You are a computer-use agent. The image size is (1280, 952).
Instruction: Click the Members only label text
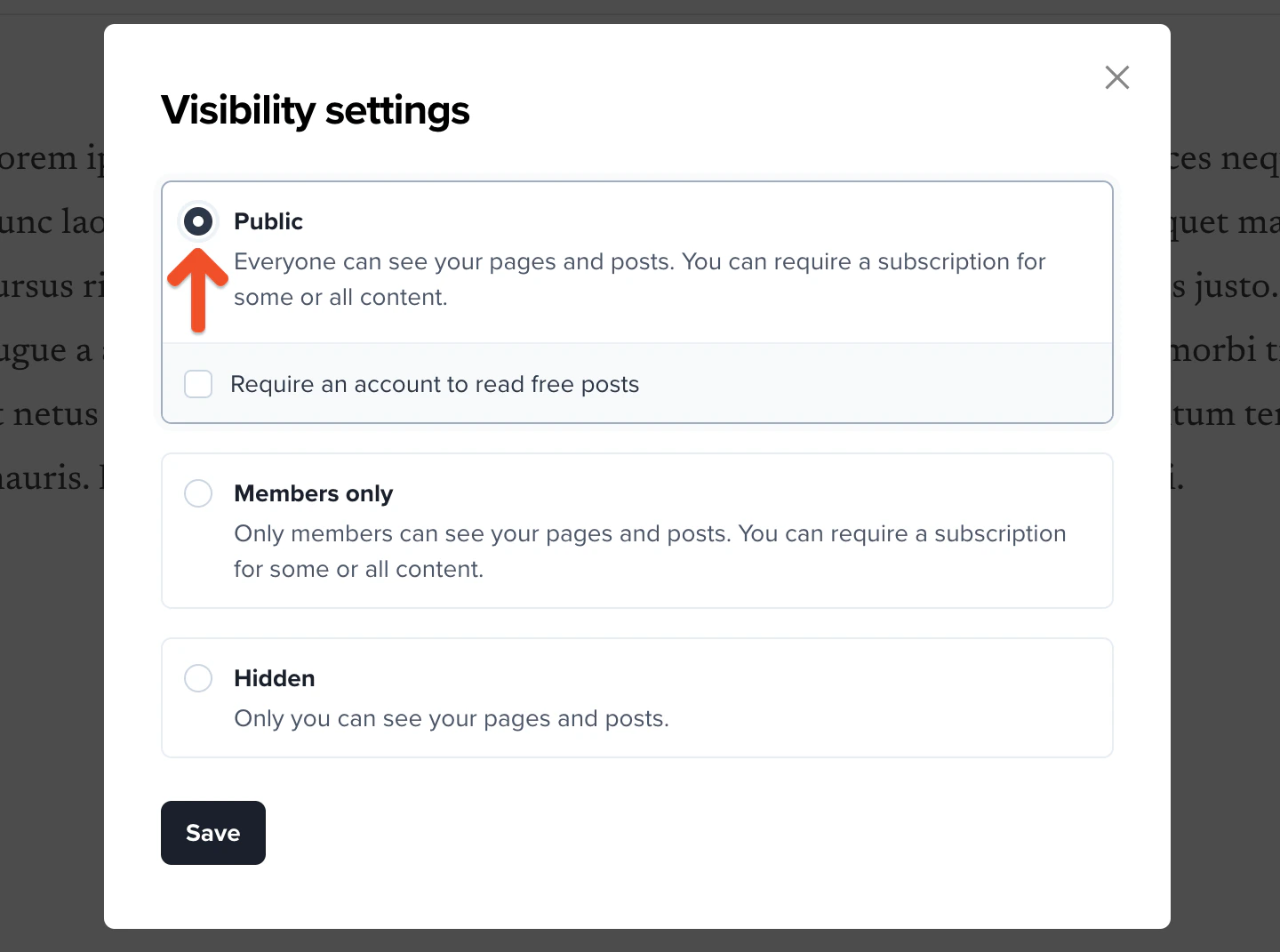(313, 492)
